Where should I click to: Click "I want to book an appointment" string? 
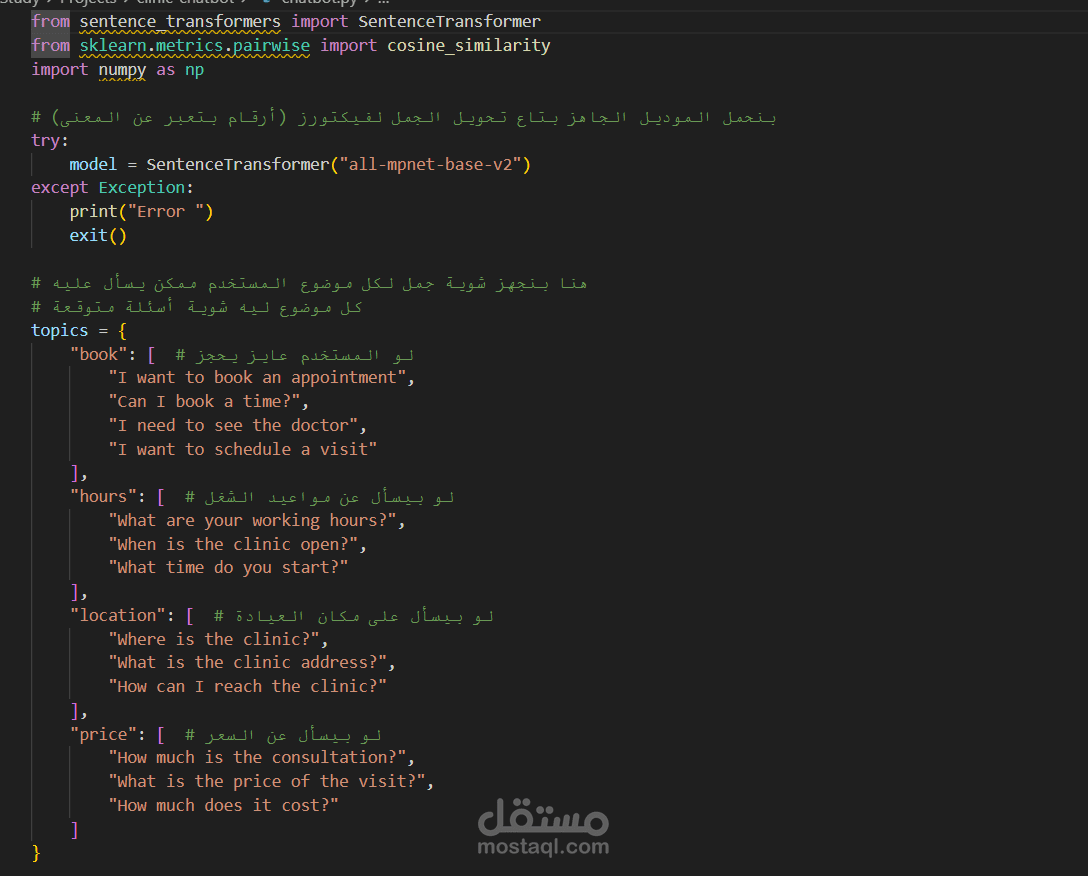(257, 378)
